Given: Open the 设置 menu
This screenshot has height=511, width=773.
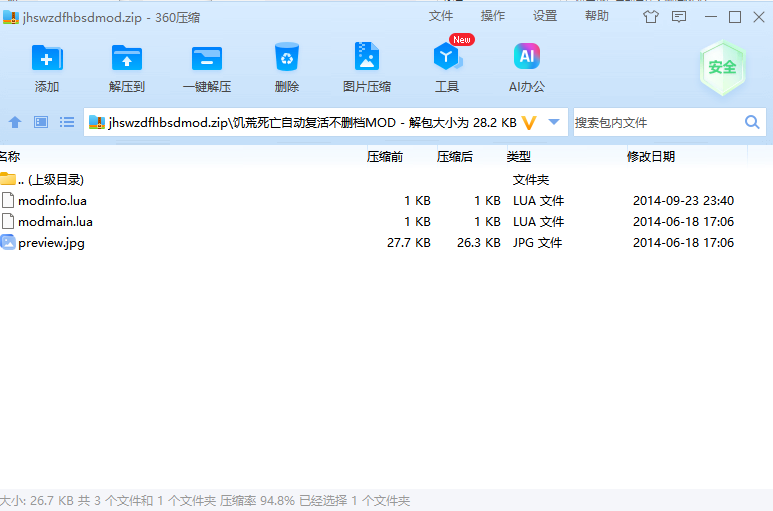Looking at the screenshot, I should click(x=545, y=16).
